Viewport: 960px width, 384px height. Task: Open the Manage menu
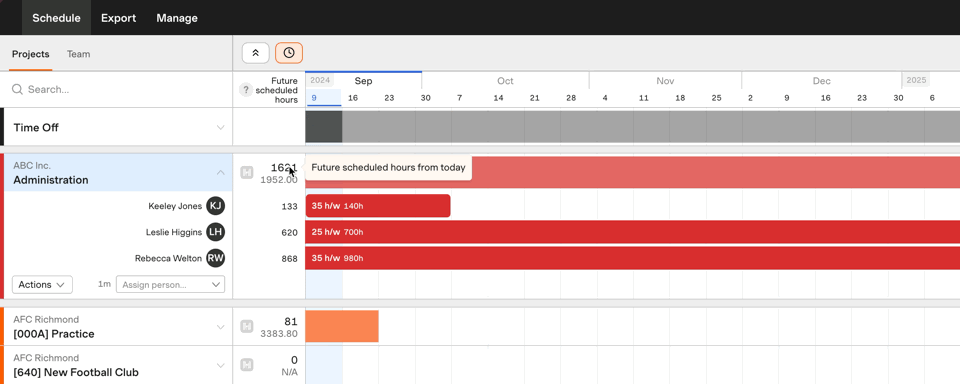(x=177, y=18)
